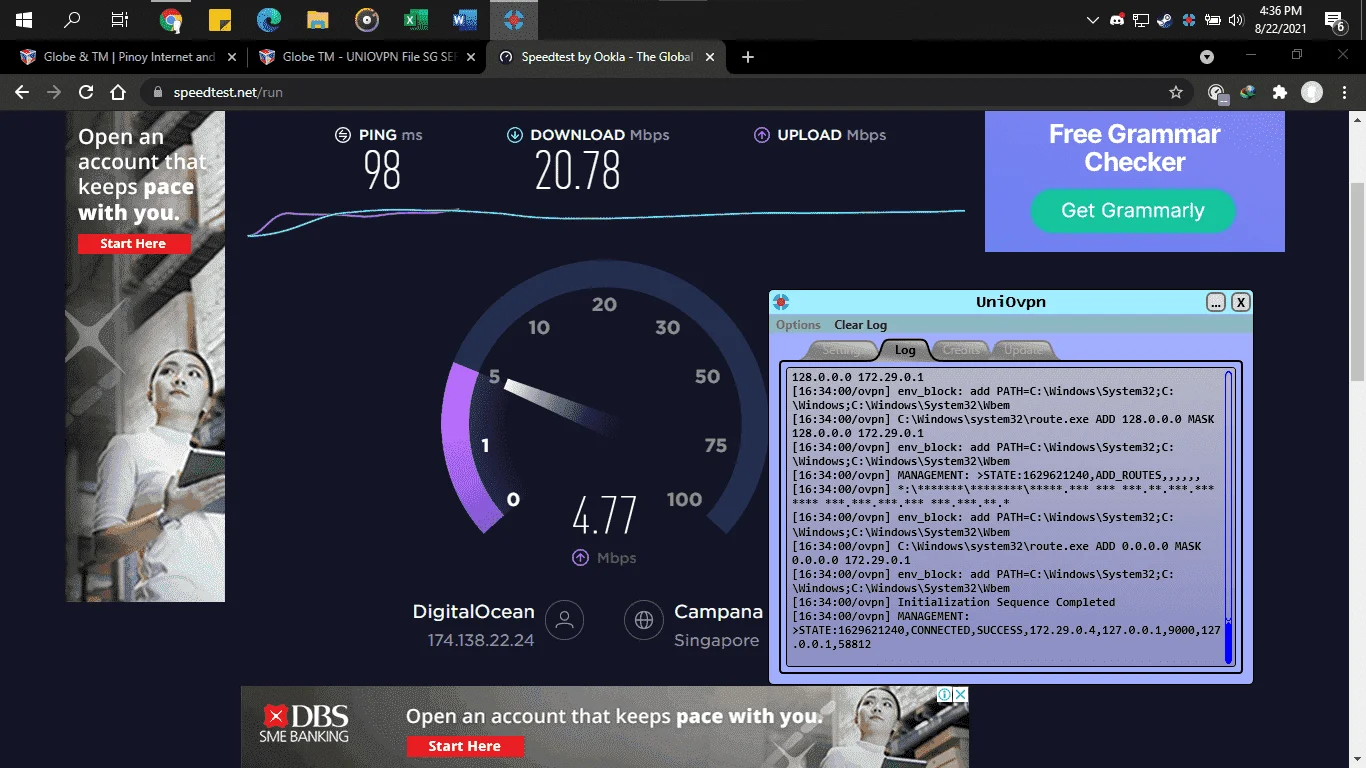The height and width of the screenshot is (768, 1366).
Task: Minimize UniOvpn with the ... button
Action: [1216, 302]
